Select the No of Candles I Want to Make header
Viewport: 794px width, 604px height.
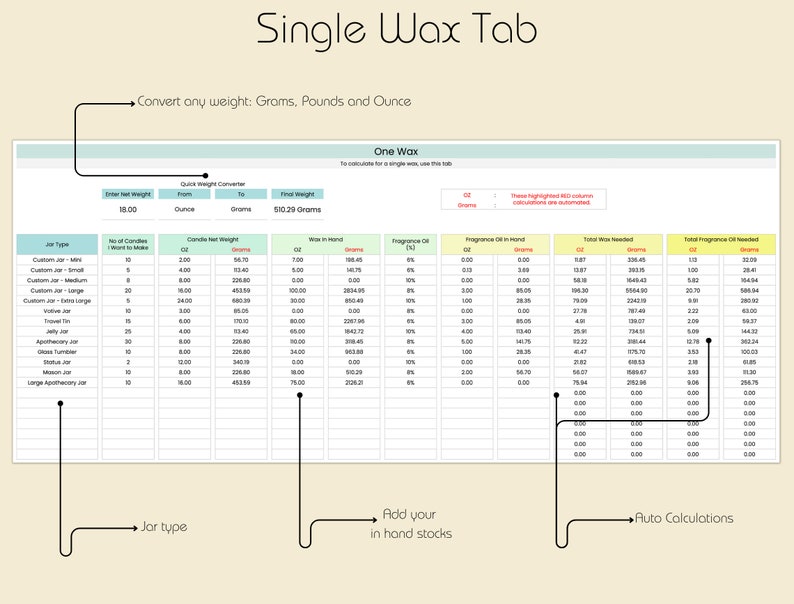(128, 245)
